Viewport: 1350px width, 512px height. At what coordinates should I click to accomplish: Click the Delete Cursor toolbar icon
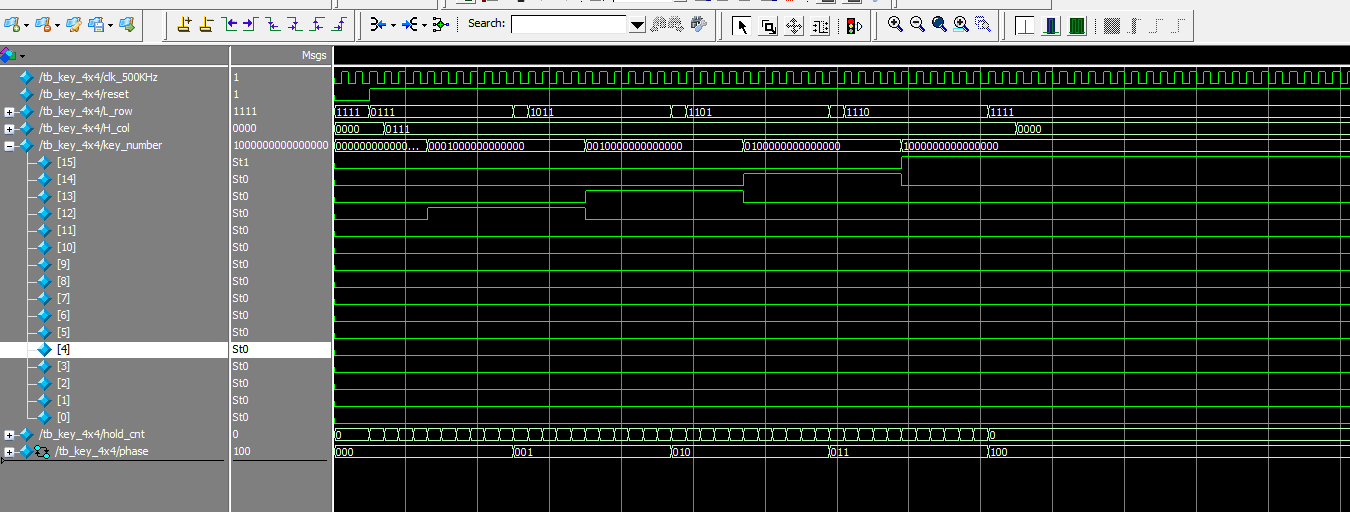(206, 25)
